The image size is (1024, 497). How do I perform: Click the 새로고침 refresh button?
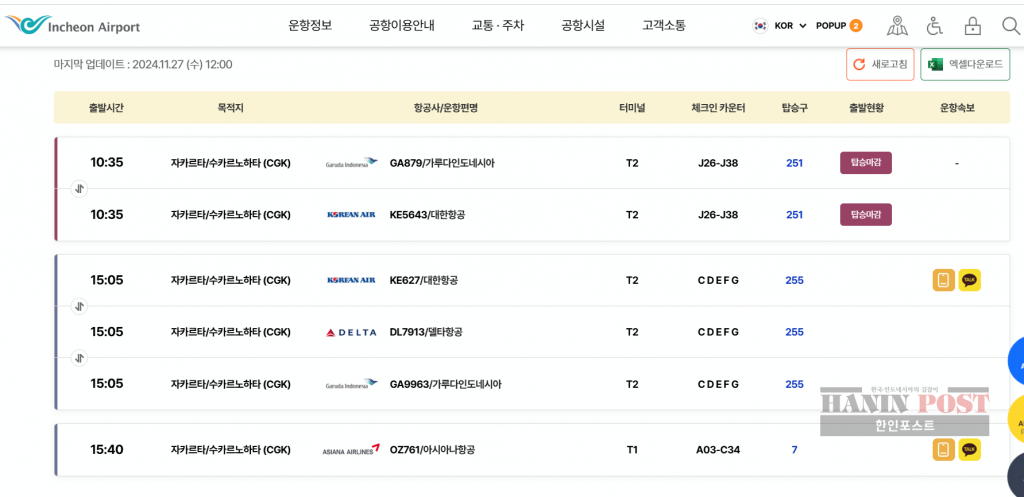tap(879, 64)
